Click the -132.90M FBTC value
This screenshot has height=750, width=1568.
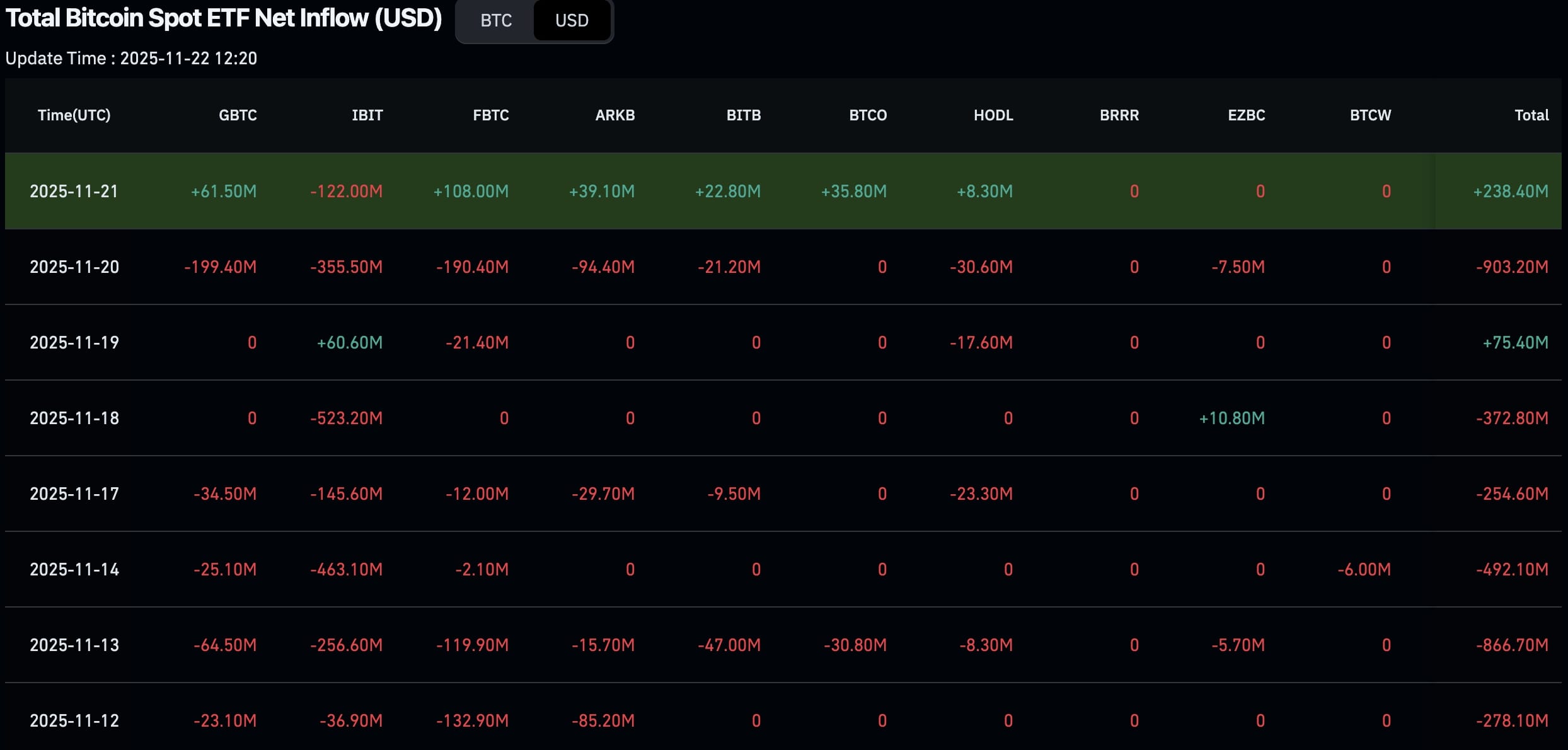point(472,721)
